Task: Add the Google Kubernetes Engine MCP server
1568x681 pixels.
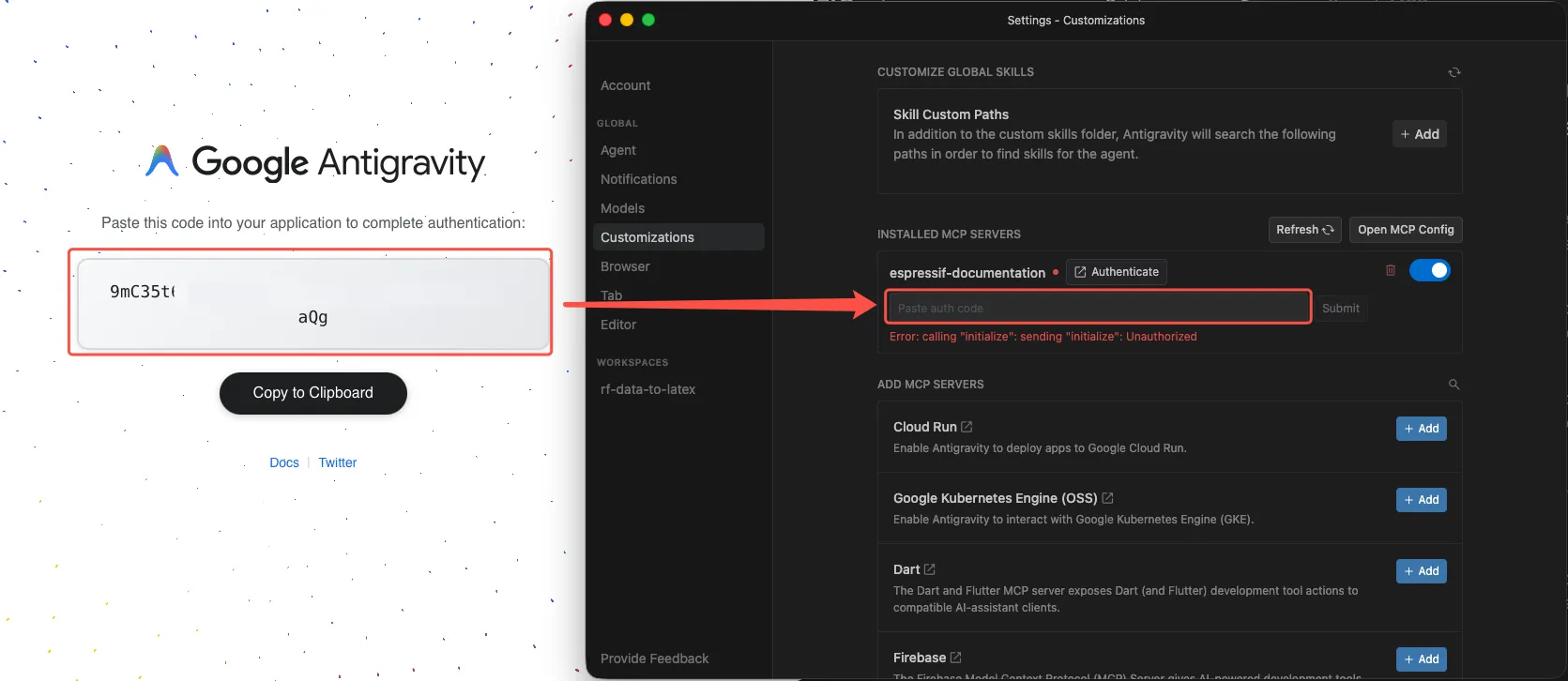Action: pos(1422,500)
